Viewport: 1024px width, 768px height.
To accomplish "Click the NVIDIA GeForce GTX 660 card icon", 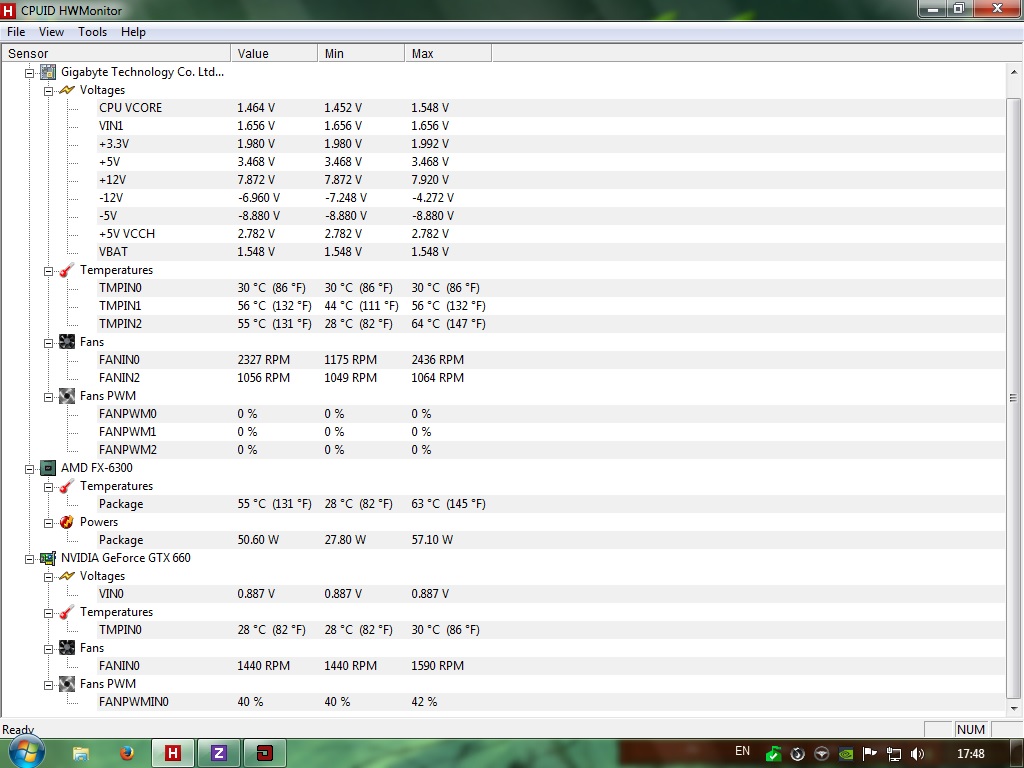I will pos(48,558).
